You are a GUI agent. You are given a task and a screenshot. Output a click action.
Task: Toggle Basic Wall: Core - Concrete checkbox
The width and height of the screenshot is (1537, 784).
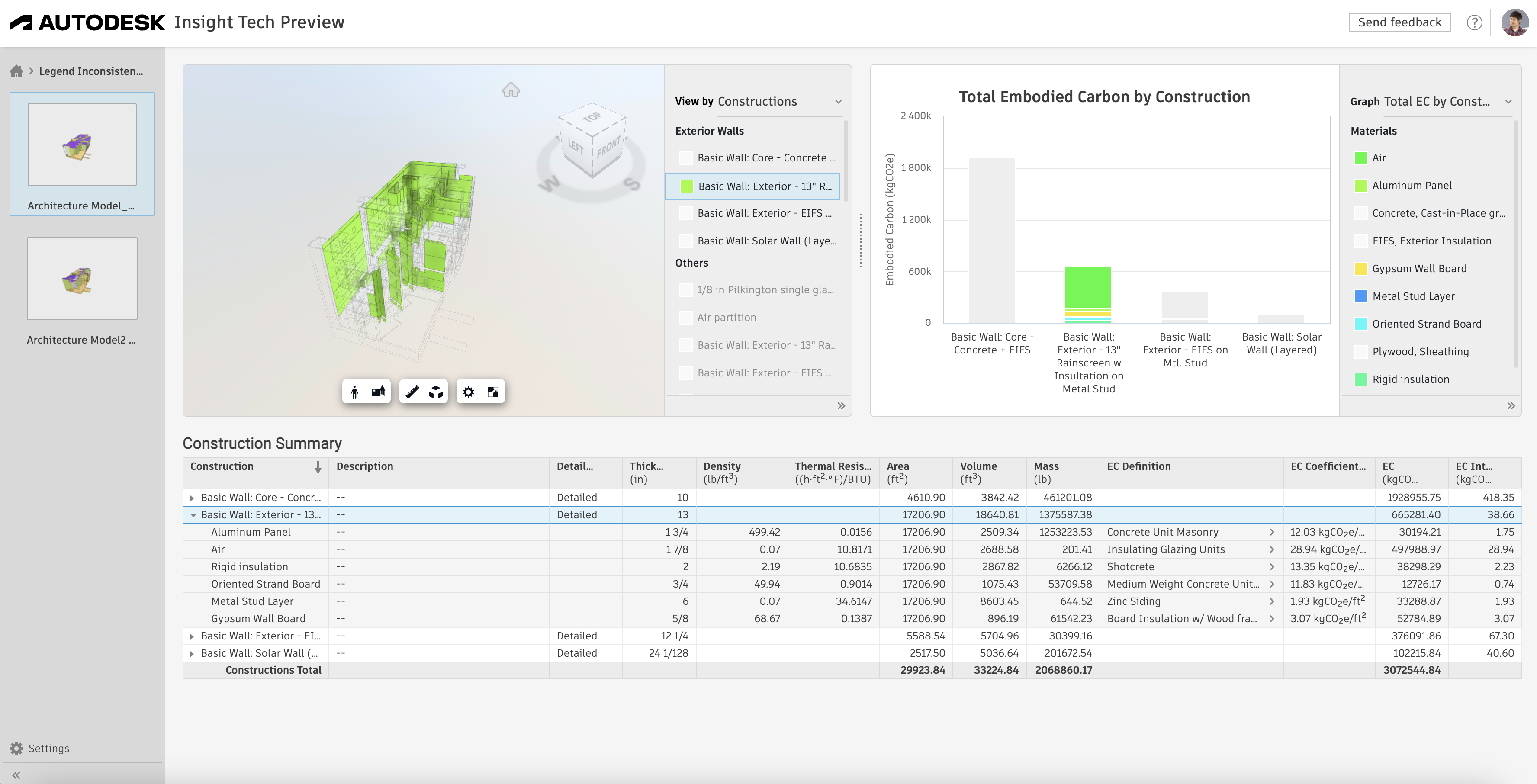(686, 157)
